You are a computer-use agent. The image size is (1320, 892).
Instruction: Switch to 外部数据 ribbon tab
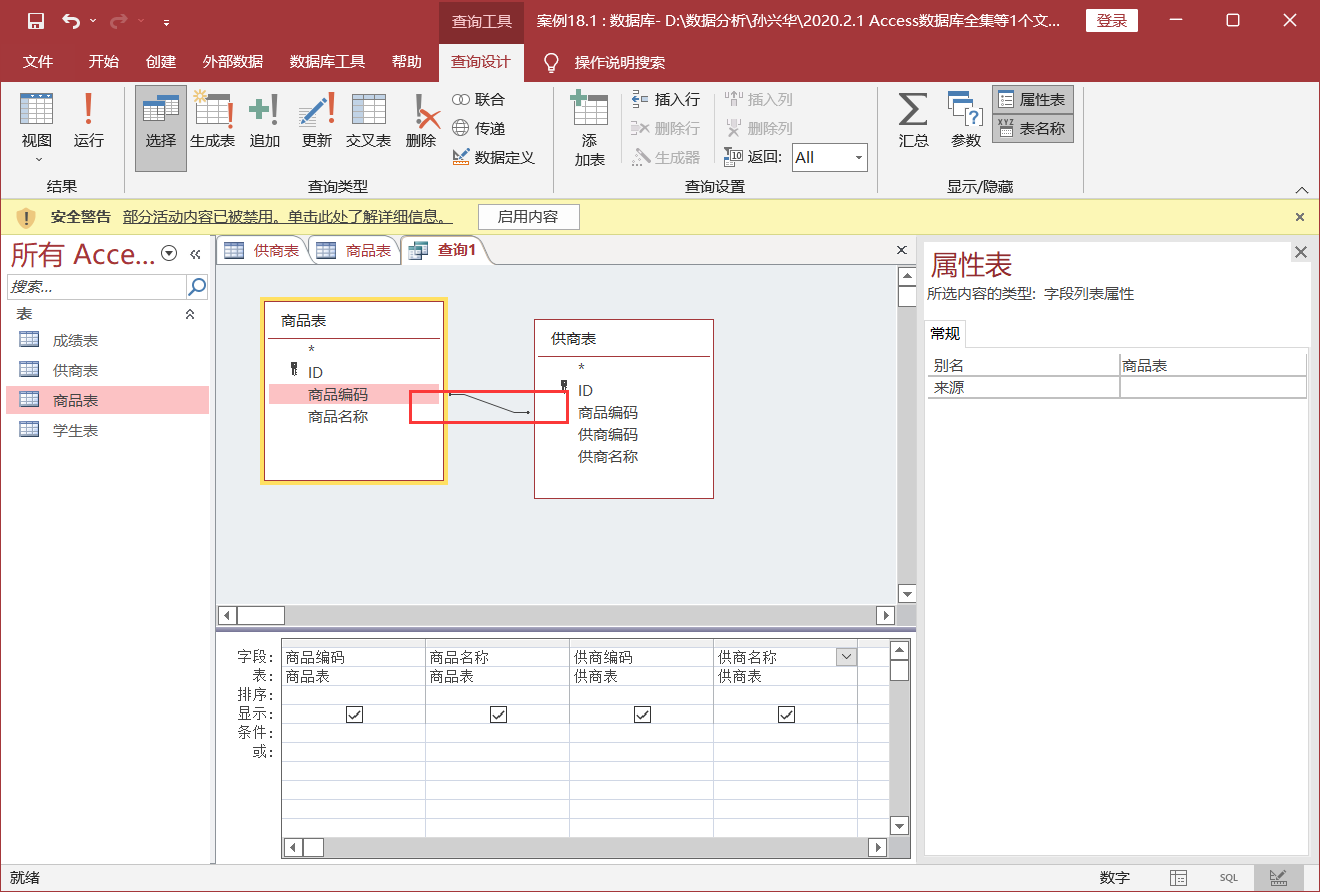(232, 62)
